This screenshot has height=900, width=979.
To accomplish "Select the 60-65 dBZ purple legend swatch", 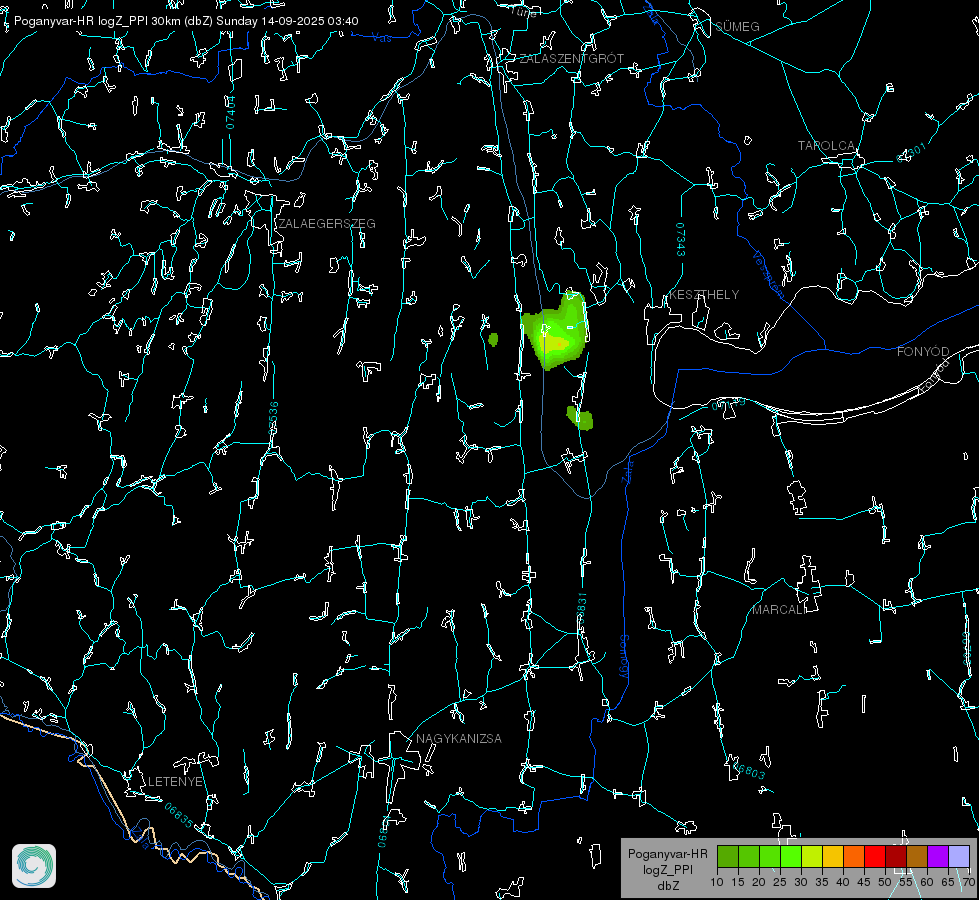I will [938, 857].
